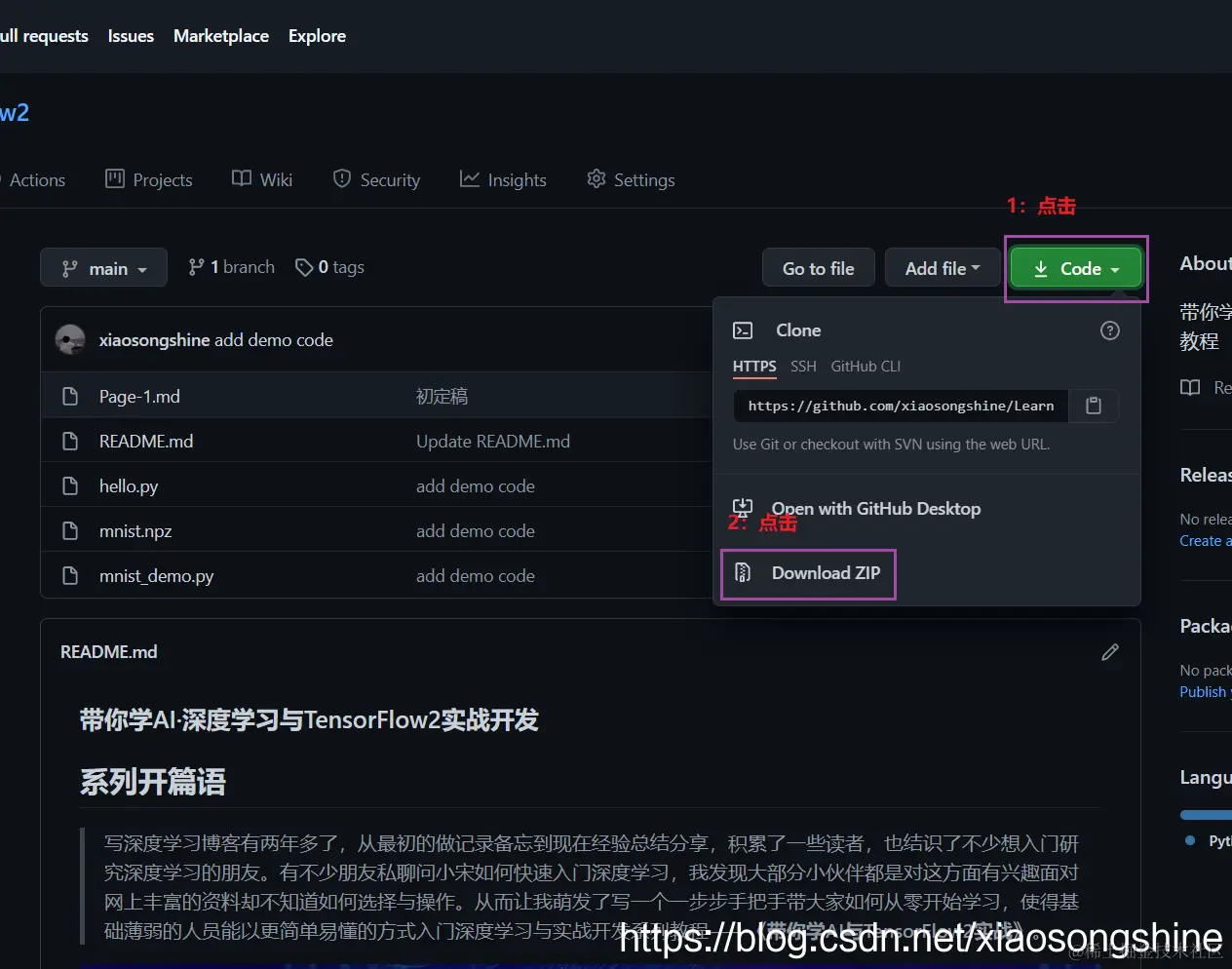Click the file icon next to mnist.npz
Viewport: 1232px width, 969px height.
coord(70,531)
